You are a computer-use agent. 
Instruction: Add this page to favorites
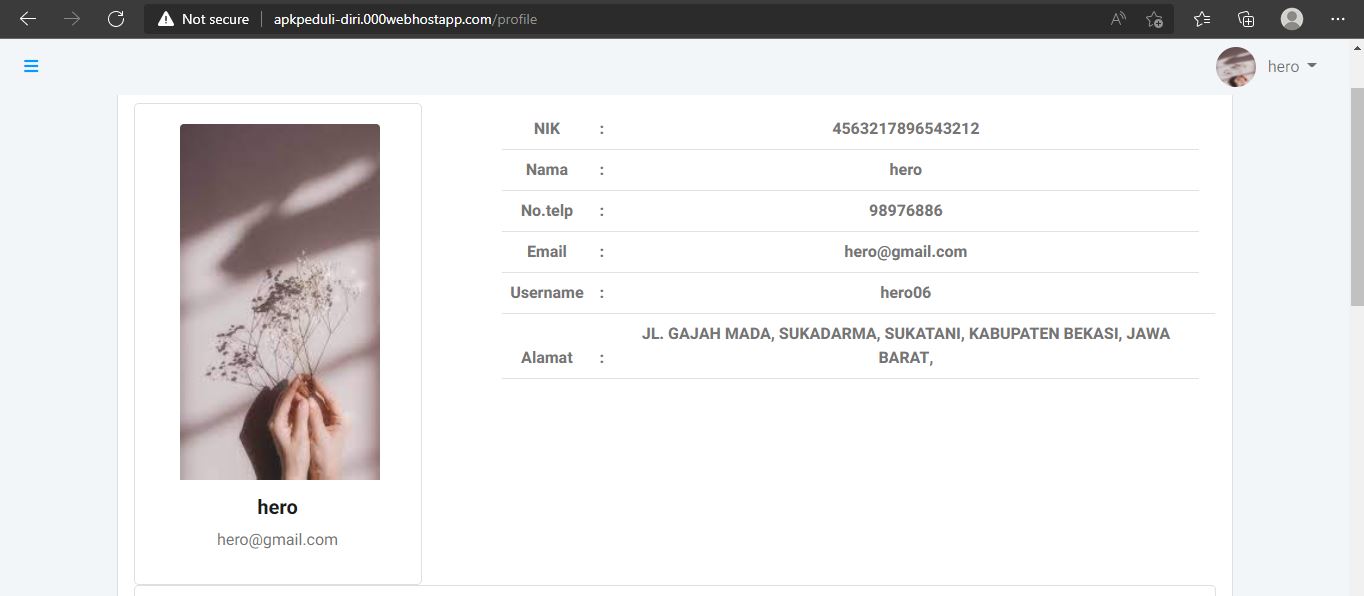[x=1154, y=19]
